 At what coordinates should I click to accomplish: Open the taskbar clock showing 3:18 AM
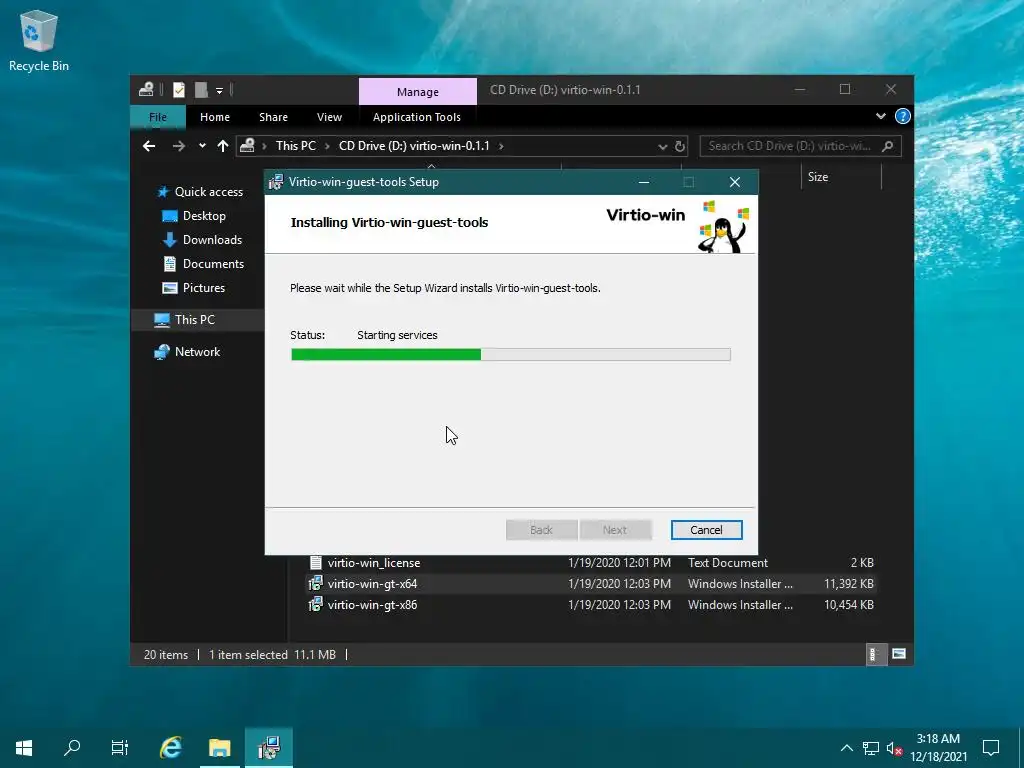(x=938, y=748)
